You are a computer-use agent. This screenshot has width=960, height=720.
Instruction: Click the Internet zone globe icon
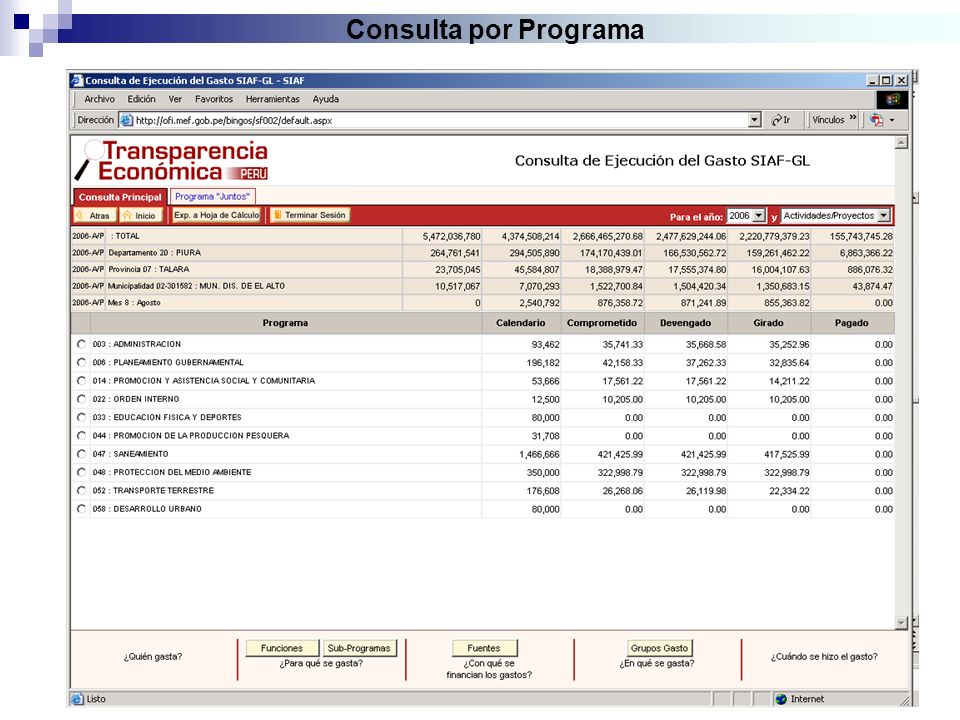pyautogui.click(x=781, y=699)
